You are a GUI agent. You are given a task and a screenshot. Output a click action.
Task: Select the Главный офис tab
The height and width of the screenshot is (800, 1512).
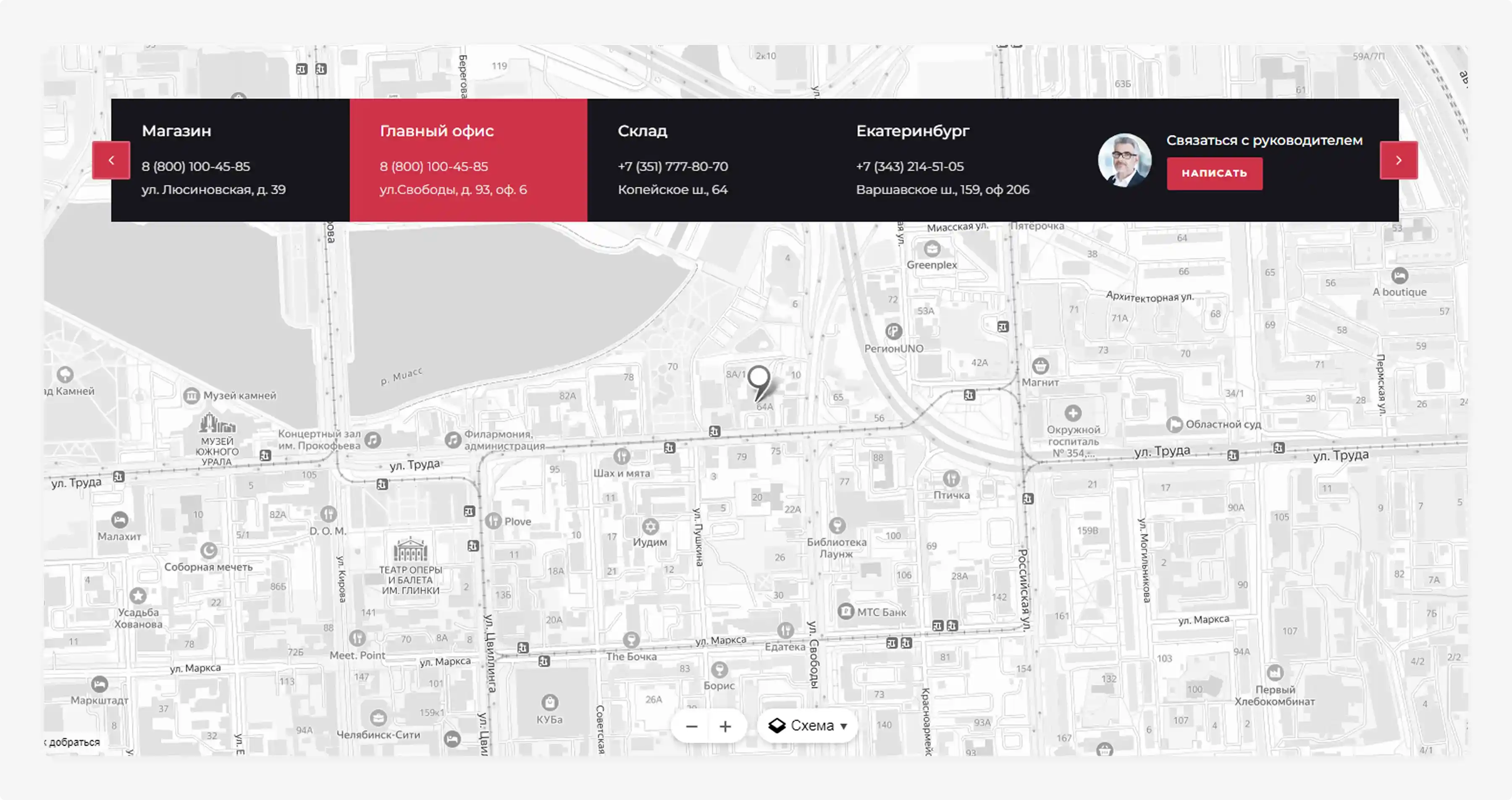(468, 160)
